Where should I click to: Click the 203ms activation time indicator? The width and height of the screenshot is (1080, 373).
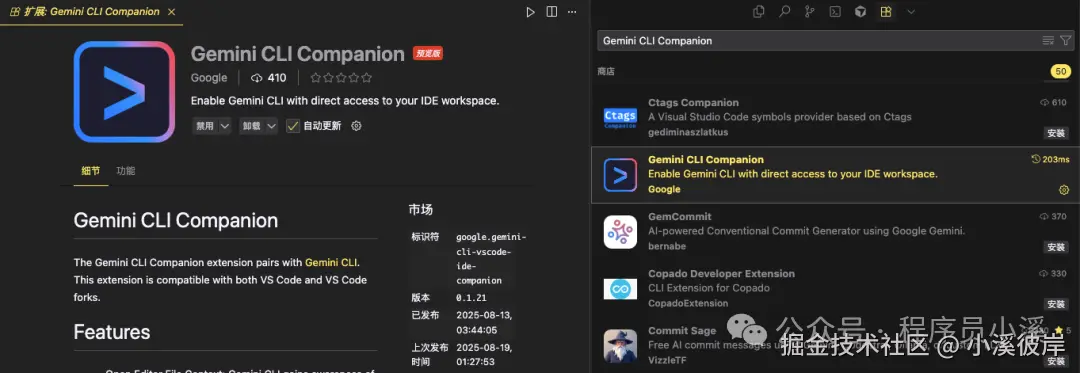[1050, 160]
